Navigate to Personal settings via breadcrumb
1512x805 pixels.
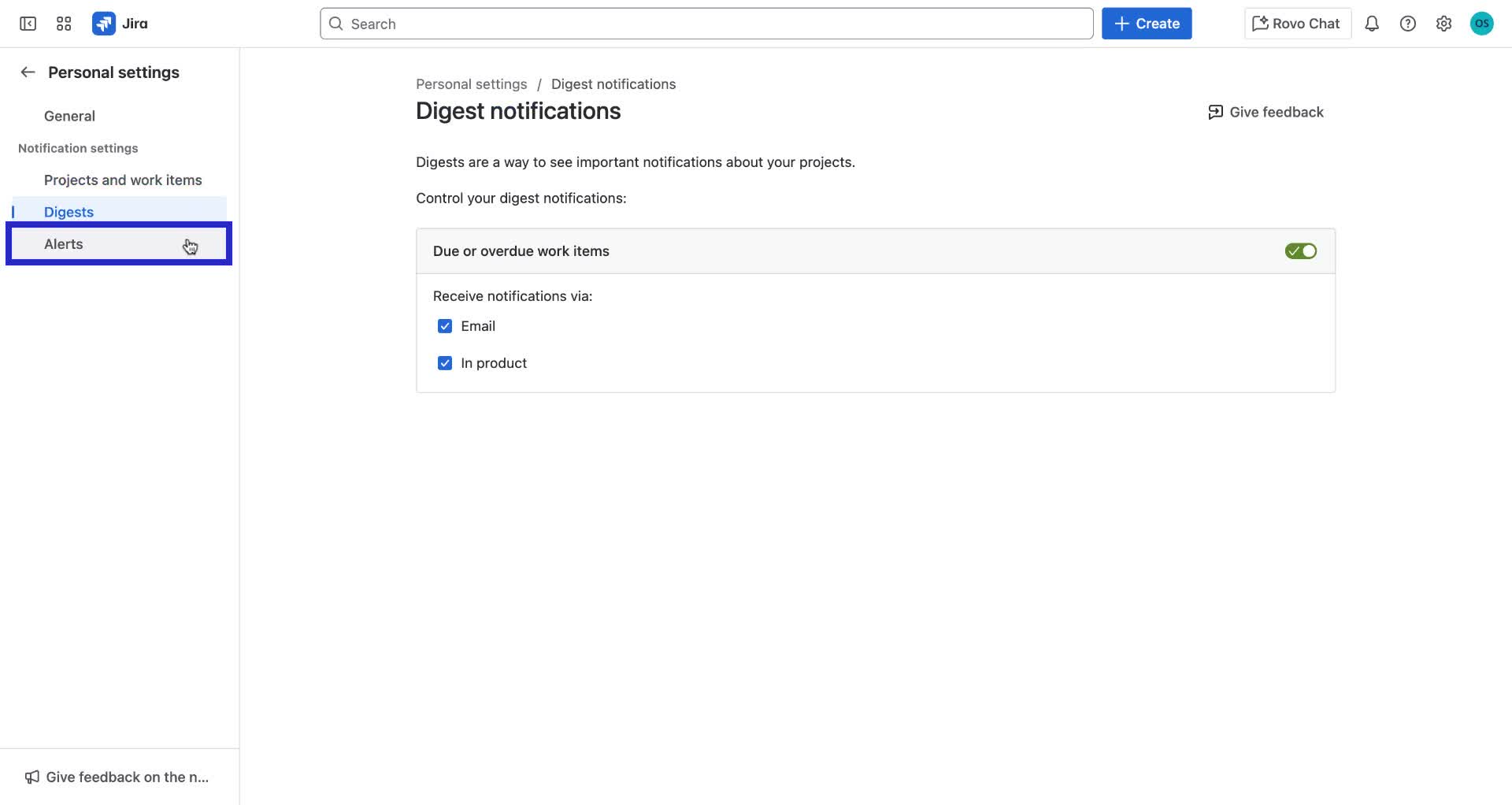[x=471, y=83]
